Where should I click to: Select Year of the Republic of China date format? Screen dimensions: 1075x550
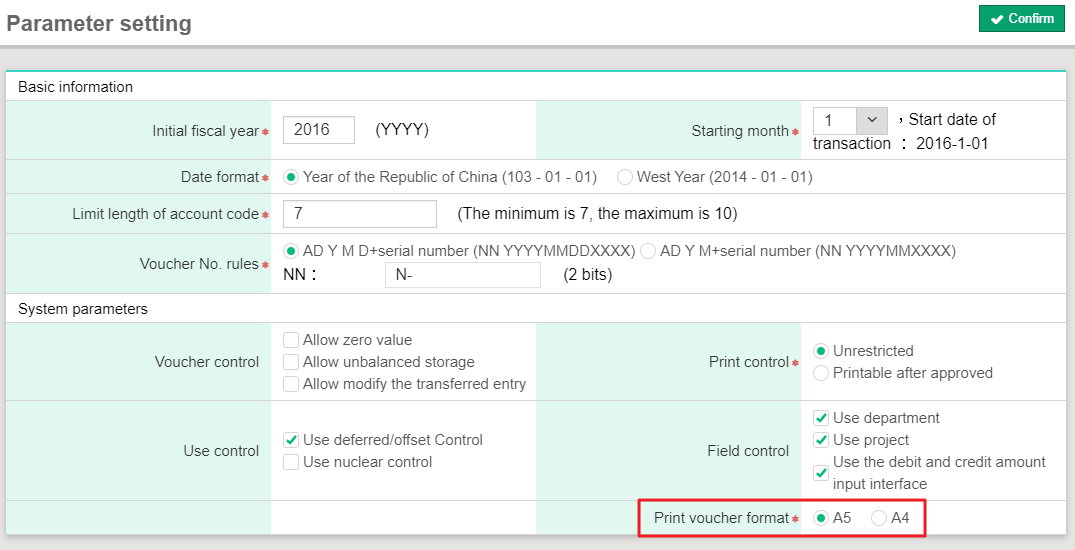[x=292, y=177]
